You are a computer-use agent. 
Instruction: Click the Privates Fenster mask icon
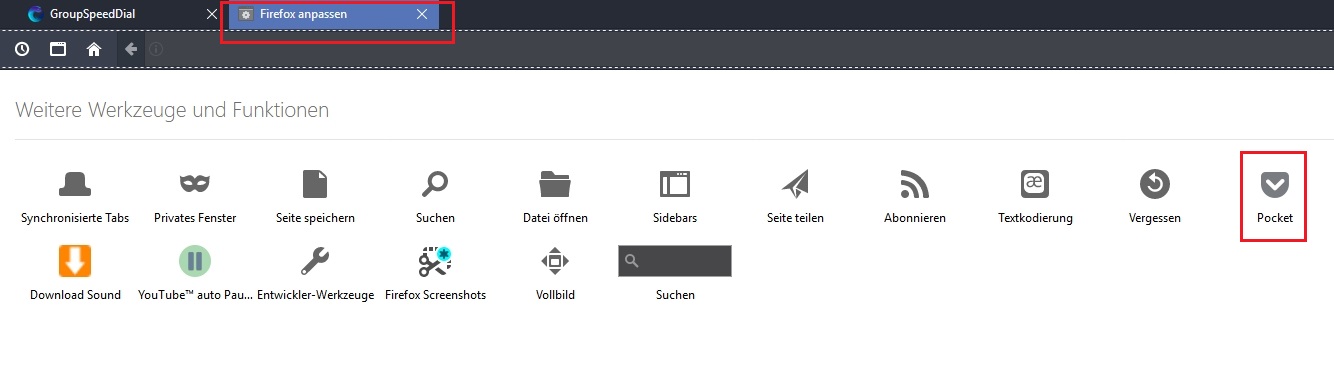pos(195,184)
